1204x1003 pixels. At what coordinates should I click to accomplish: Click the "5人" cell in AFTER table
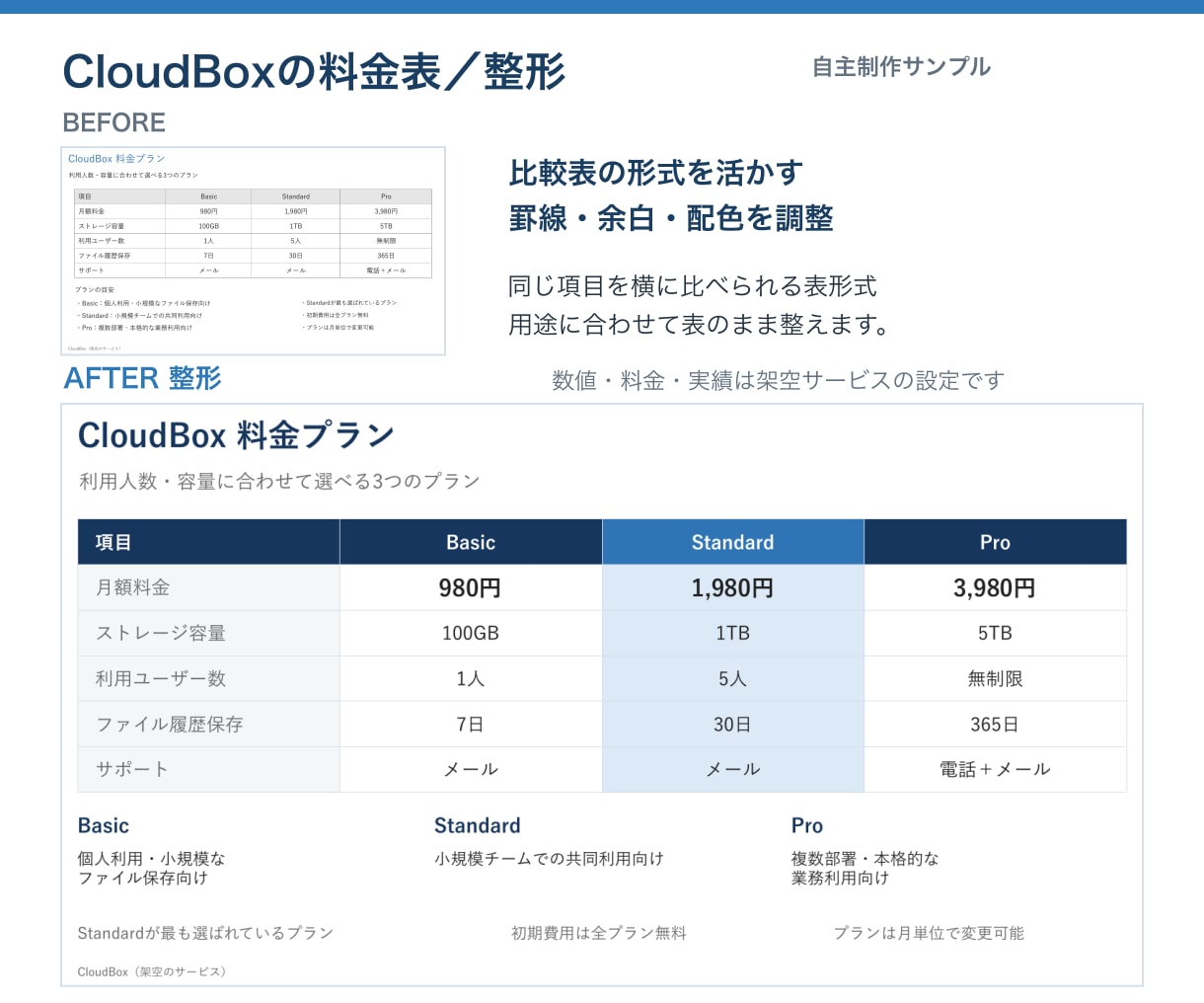click(x=733, y=678)
